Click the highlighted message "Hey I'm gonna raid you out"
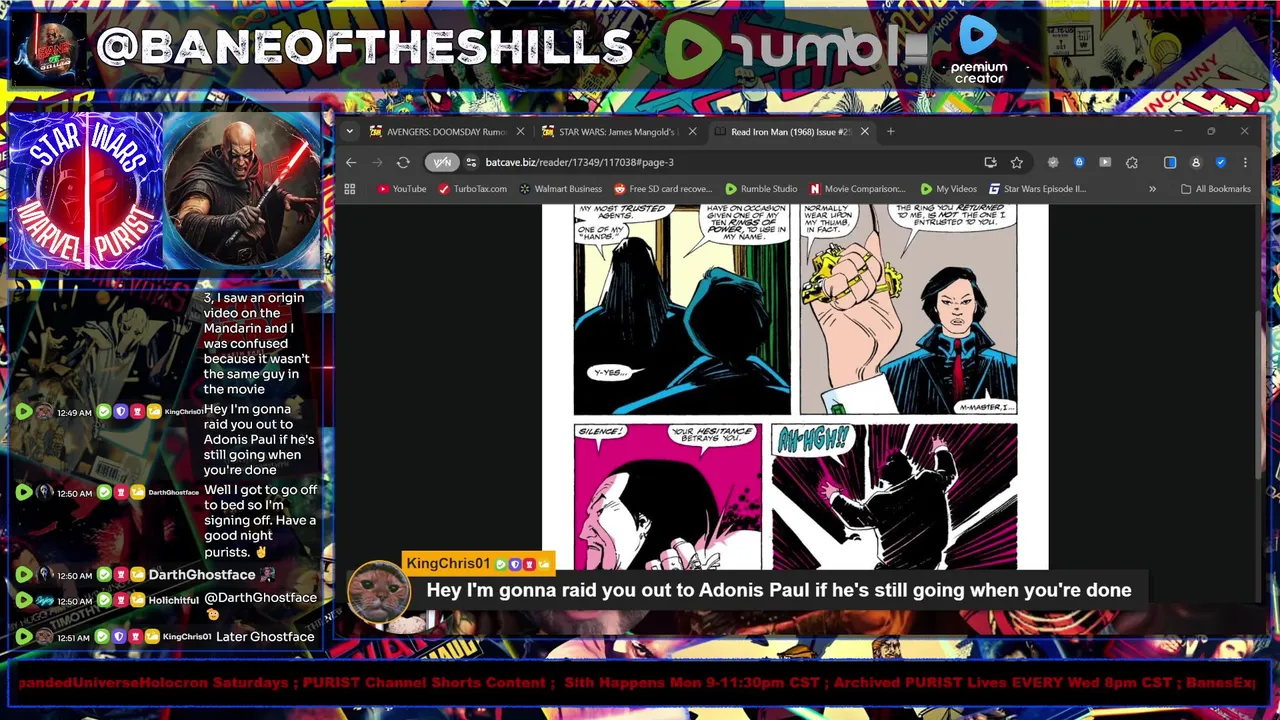The width and height of the screenshot is (1280, 720). click(779, 590)
